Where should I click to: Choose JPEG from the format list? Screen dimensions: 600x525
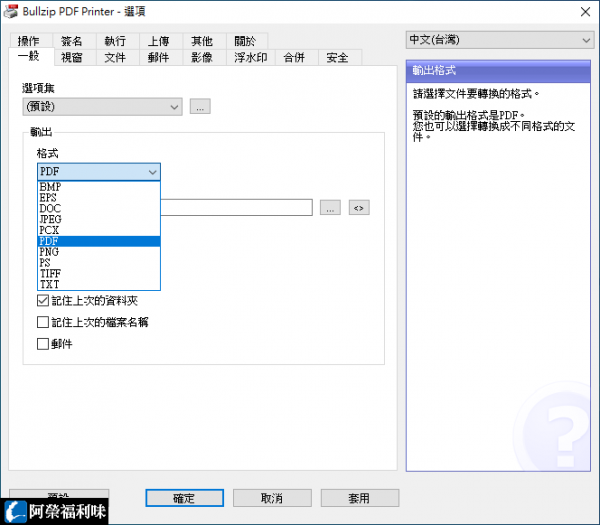click(99, 219)
